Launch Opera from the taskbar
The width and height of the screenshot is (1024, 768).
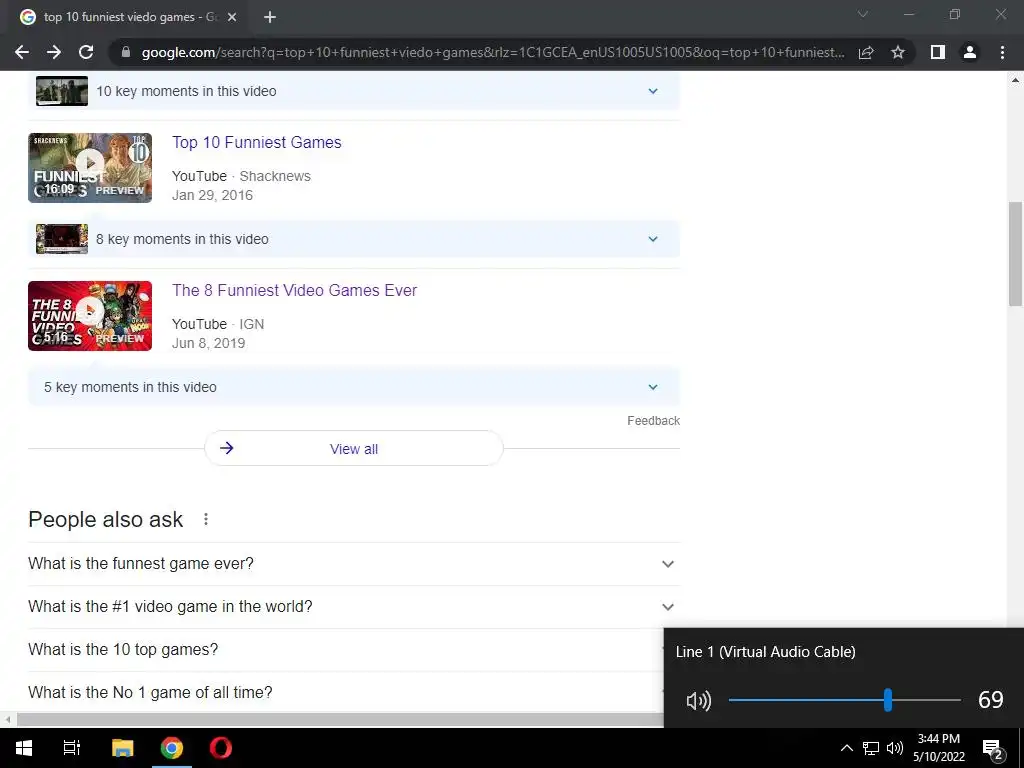221,748
